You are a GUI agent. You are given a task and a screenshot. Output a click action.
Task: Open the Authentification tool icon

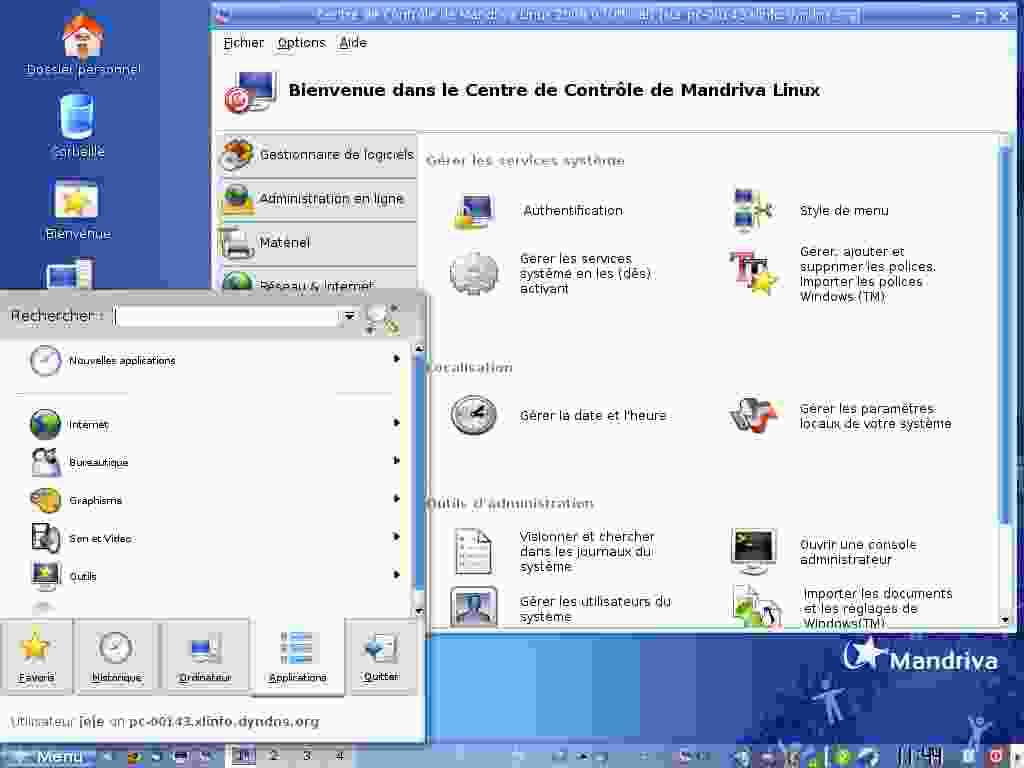(x=474, y=210)
